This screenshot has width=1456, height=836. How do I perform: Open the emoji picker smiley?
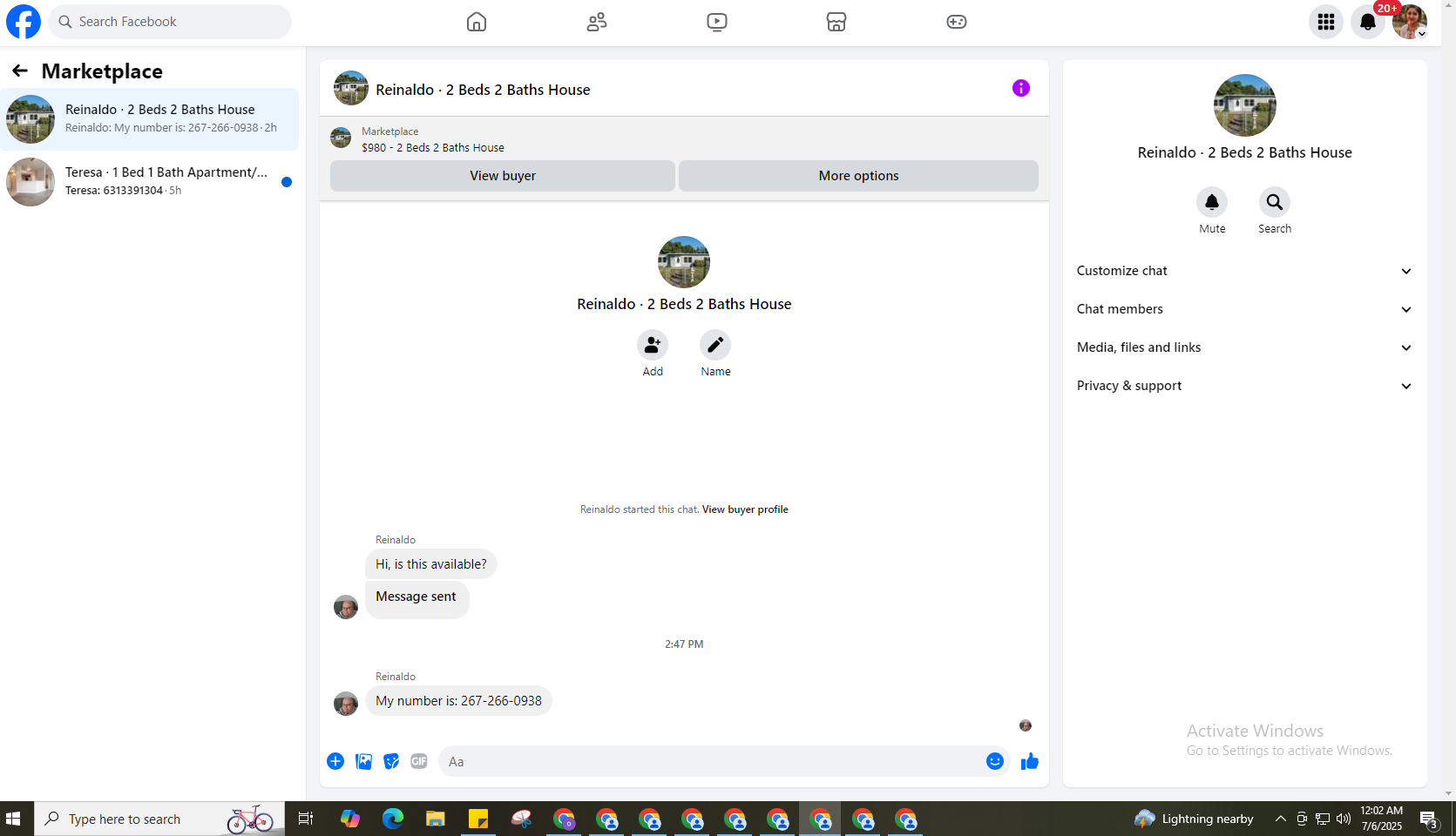pos(995,761)
